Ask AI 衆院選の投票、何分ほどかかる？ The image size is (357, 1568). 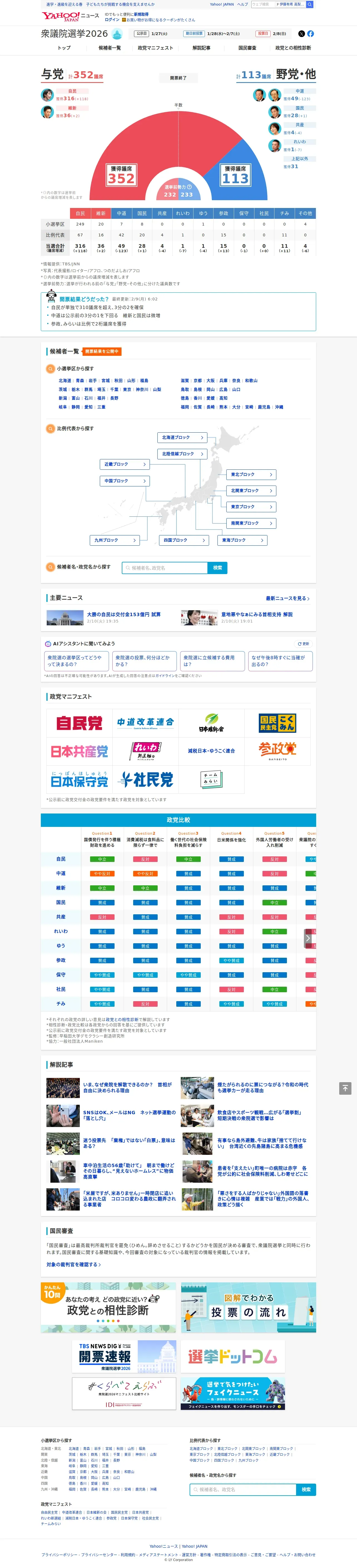(144, 660)
